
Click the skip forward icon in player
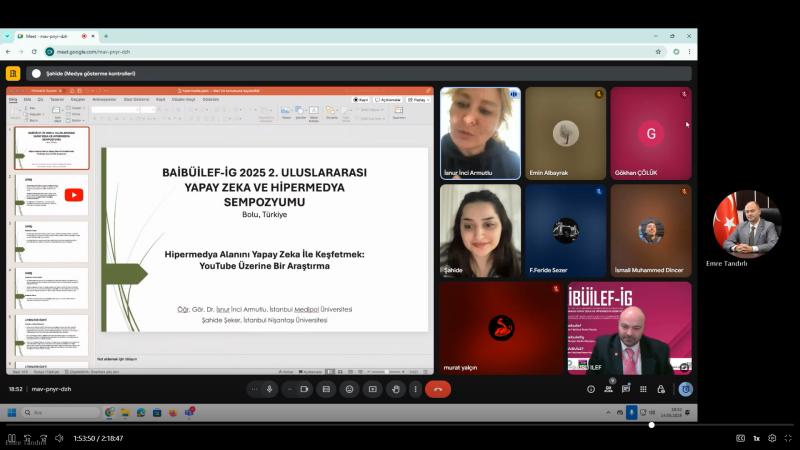click(x=43, y=438)
